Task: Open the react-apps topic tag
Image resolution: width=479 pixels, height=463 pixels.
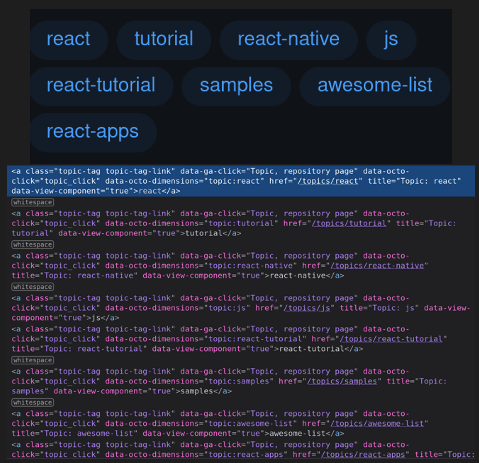Action: [x=93, y=132]
